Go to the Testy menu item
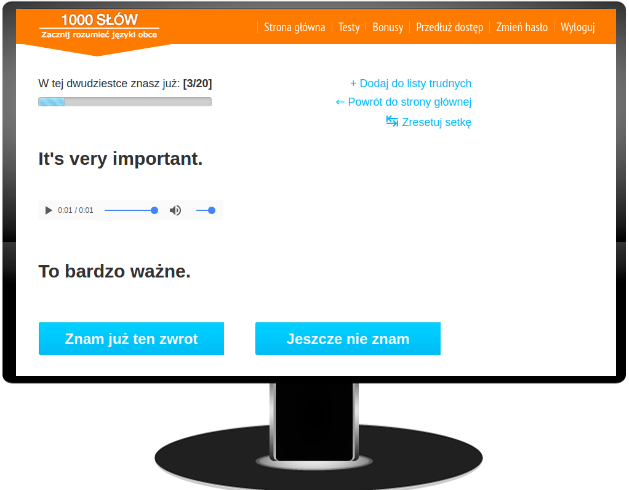This screenshot has width=629, height=490. (x=349, y=27)
